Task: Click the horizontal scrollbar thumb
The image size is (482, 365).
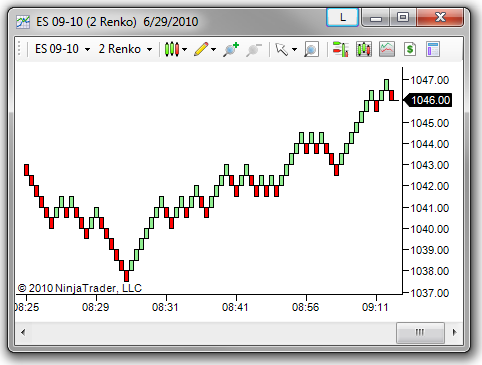Action: (420, 332)
